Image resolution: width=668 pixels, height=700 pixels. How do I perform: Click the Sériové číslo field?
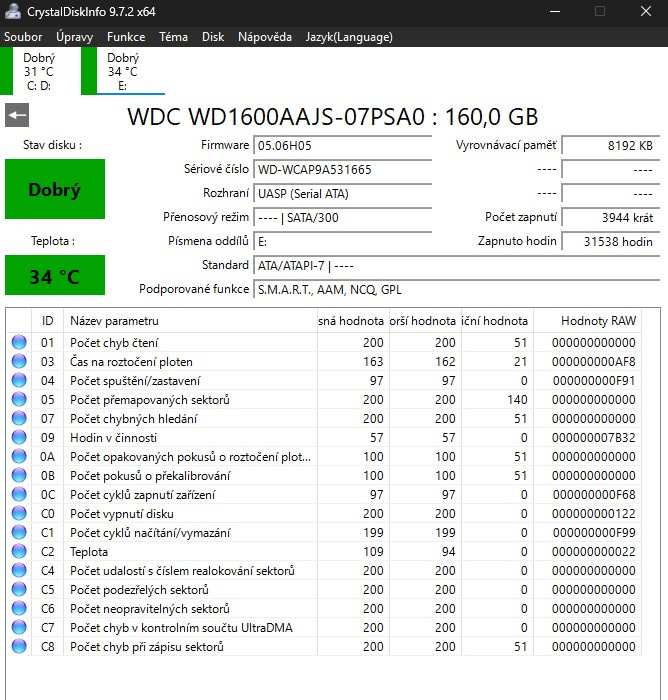pos(342,170)
